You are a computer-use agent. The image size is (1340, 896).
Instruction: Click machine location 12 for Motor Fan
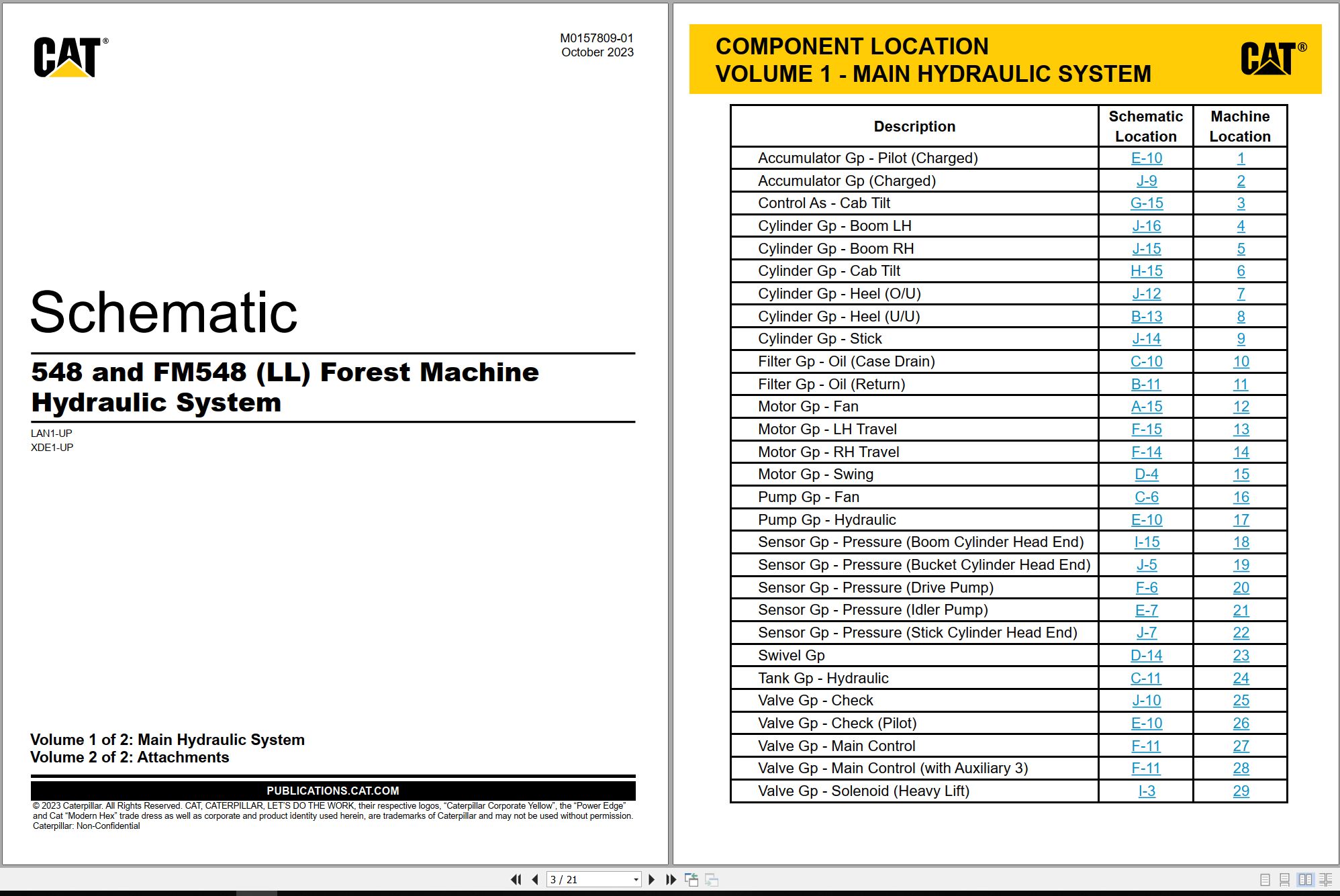1241,407
